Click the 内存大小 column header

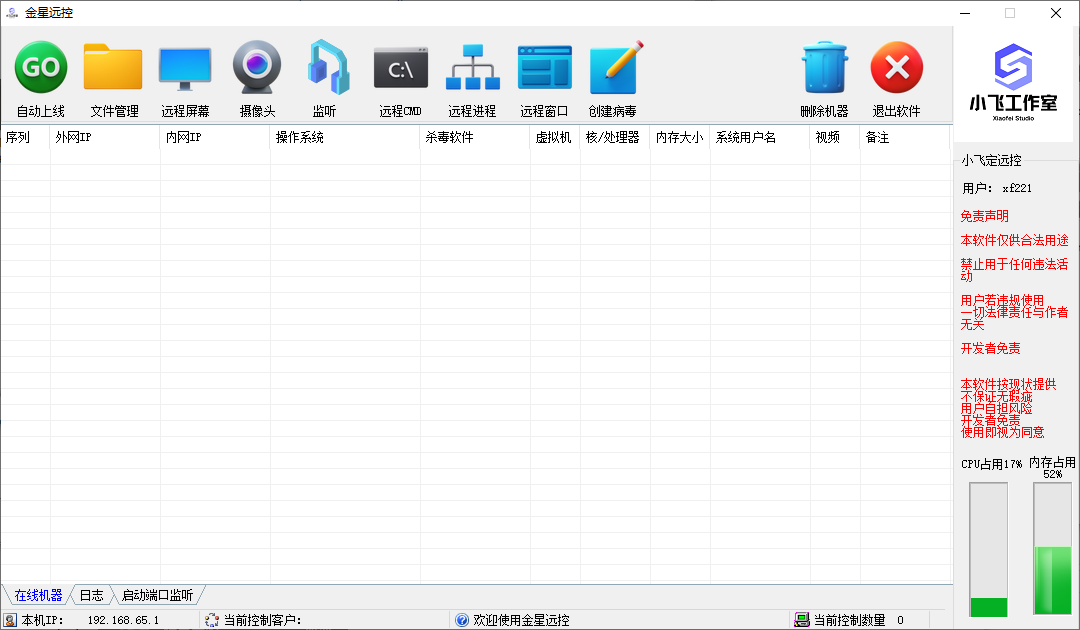point(680,137)
